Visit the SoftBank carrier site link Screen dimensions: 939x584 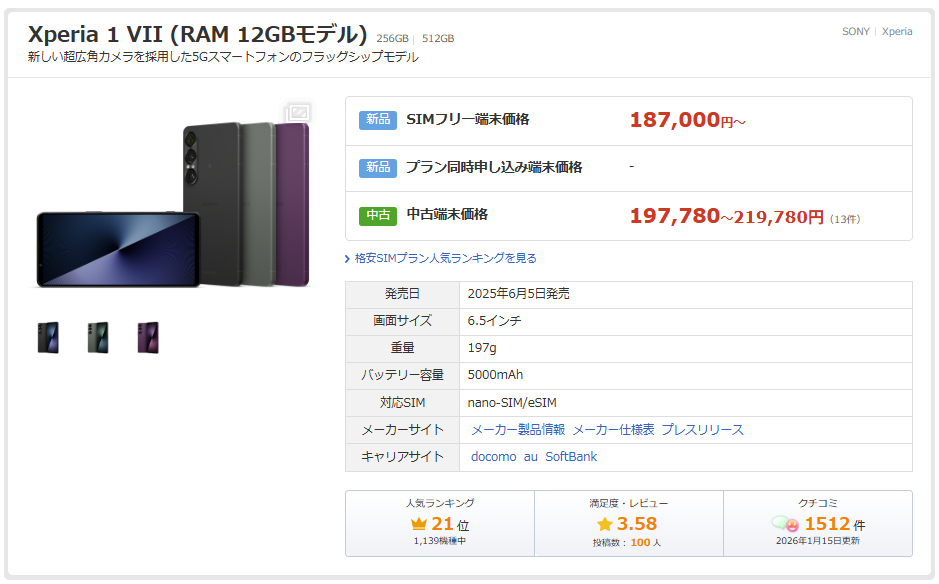(571, 456)
